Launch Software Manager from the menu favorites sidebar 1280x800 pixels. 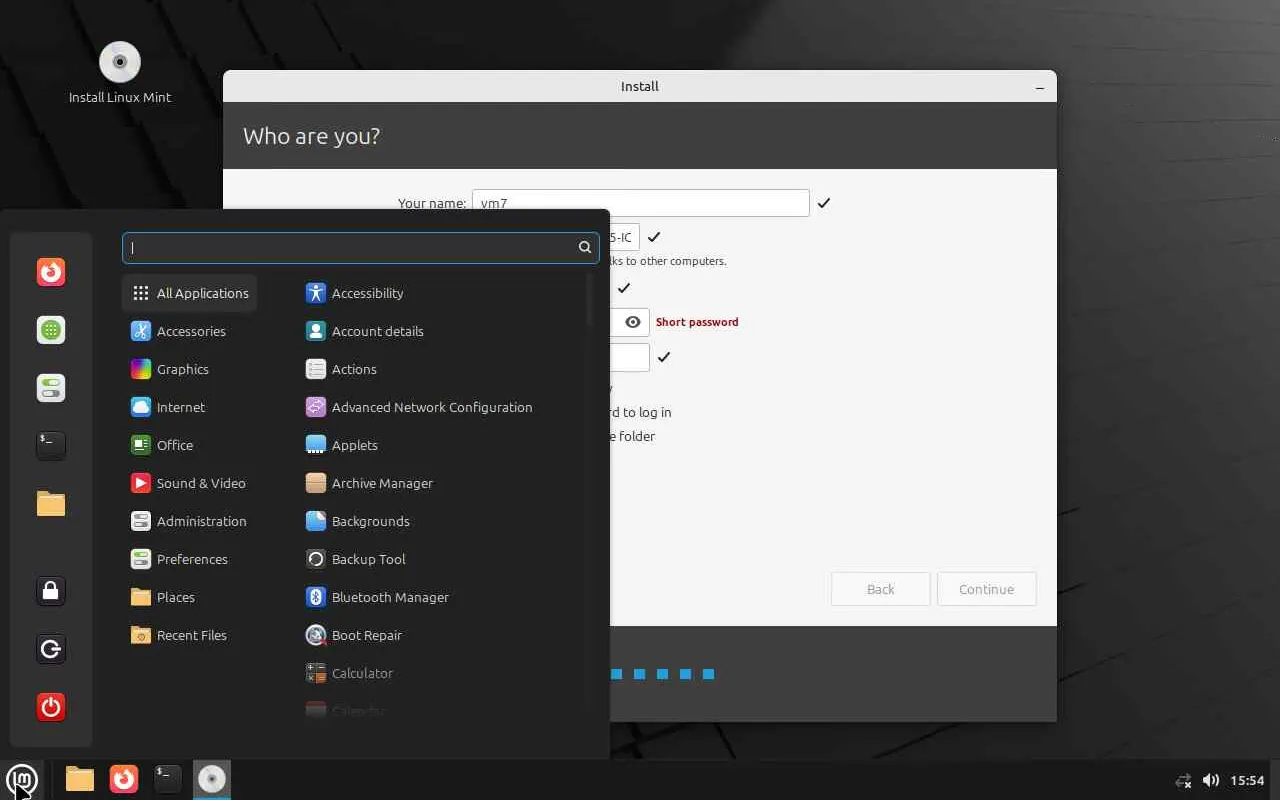tap(51, 330)
